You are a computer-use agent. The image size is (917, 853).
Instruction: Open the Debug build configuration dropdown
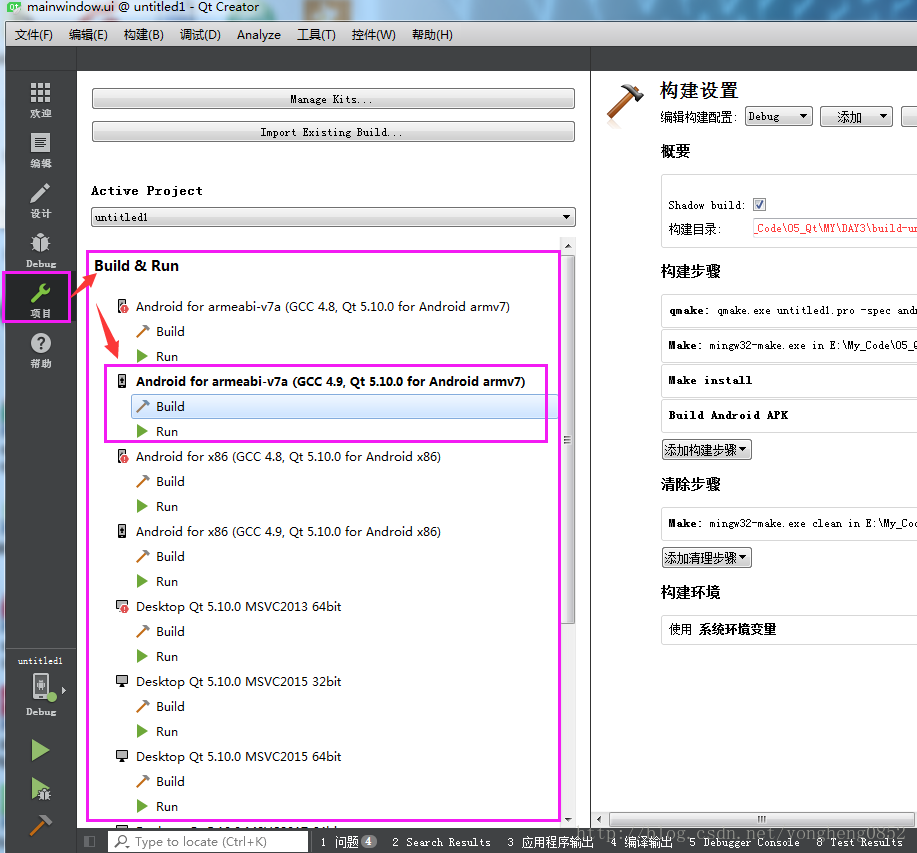pos(778,116)
